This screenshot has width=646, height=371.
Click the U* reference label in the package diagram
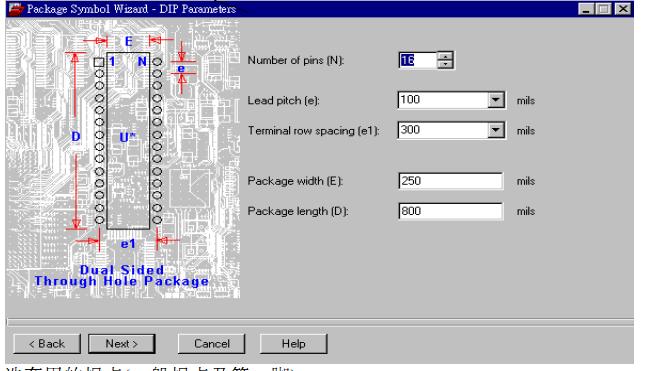[x=127, y=137]
